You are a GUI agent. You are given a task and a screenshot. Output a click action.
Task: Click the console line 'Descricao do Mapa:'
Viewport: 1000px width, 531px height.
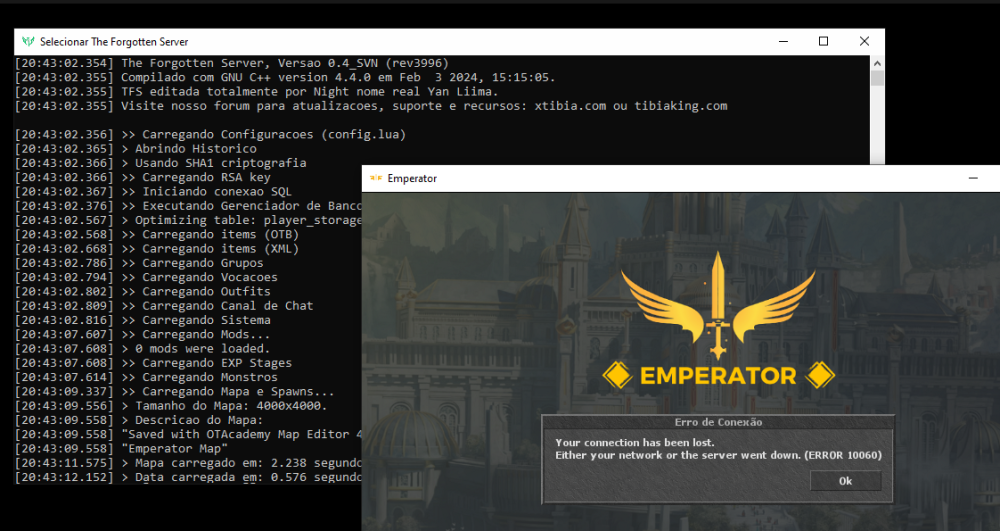click(139, 420)
